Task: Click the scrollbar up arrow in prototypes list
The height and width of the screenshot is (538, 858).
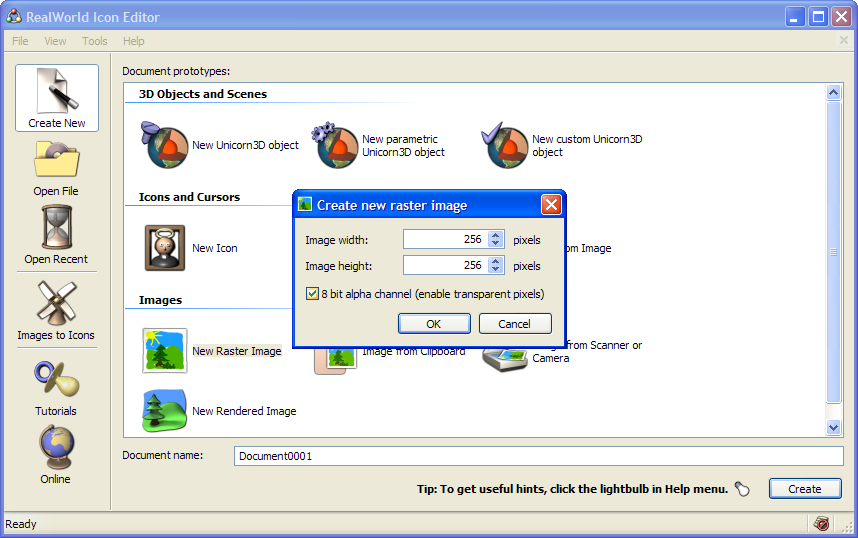Action: tap(833, 92)
